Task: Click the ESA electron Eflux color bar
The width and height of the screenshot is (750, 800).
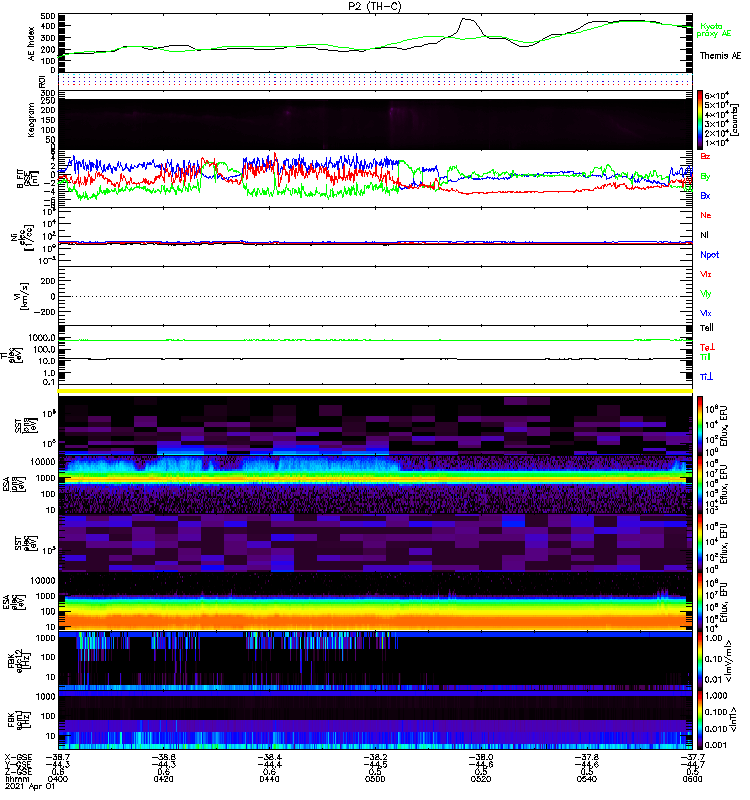Action: [699, 601]
